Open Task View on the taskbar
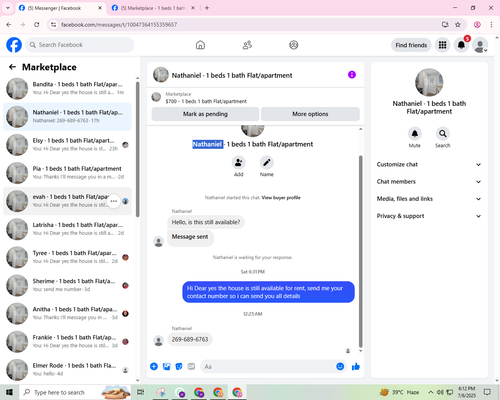The height and width of the screenshot is (400, 500). point(141,392)
